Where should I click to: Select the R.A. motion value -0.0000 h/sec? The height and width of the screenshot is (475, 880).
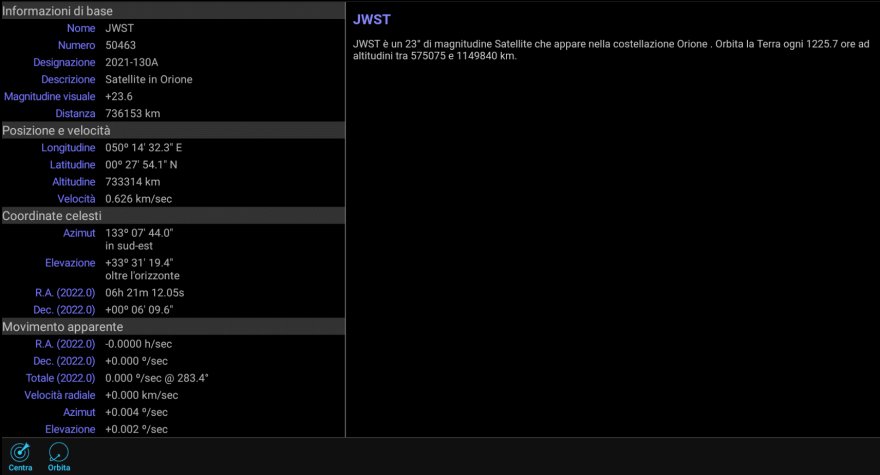pos(139,344)
